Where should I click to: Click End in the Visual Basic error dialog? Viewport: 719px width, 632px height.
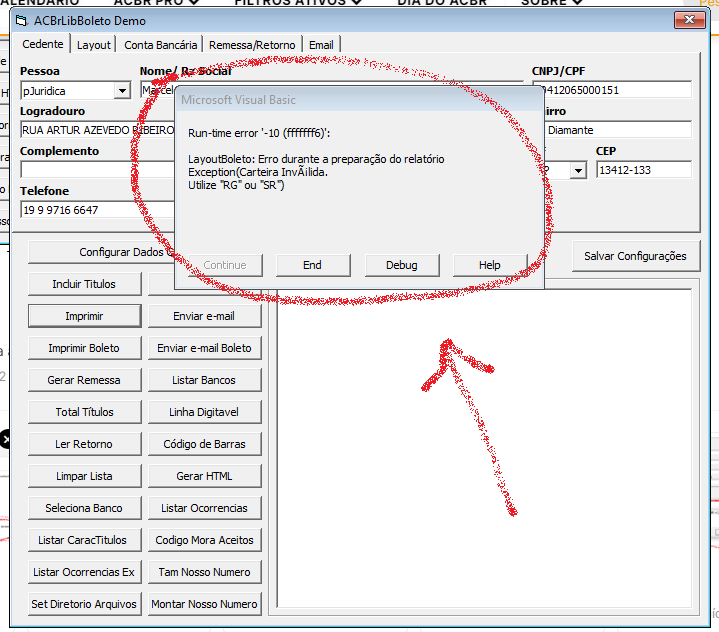point(313,265)
